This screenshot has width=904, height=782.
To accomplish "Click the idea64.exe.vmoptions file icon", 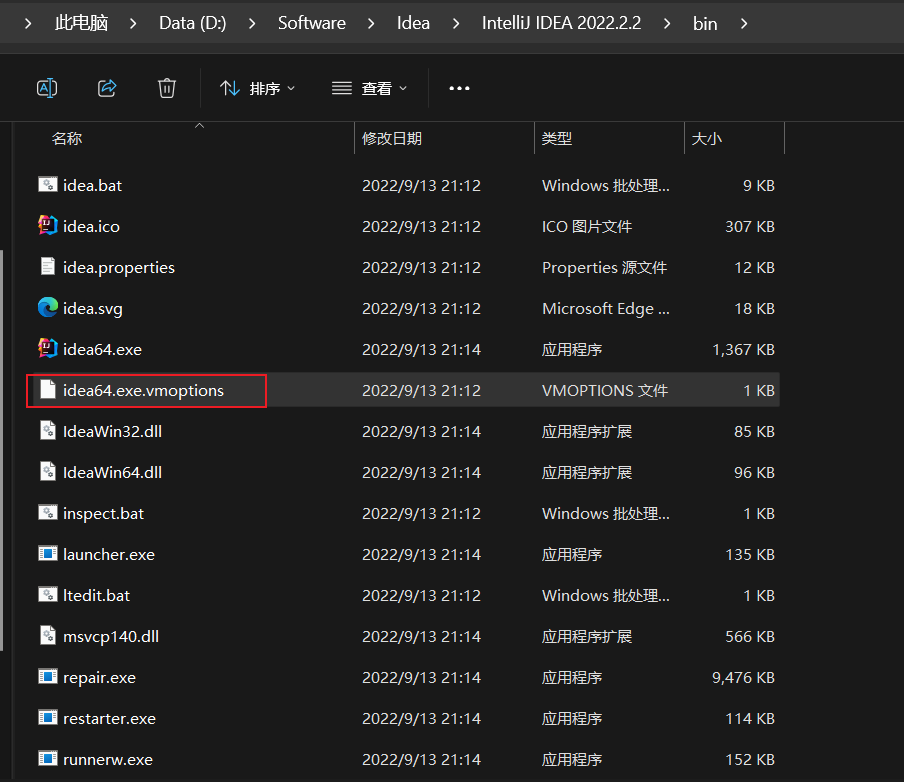I will [48, 390].
